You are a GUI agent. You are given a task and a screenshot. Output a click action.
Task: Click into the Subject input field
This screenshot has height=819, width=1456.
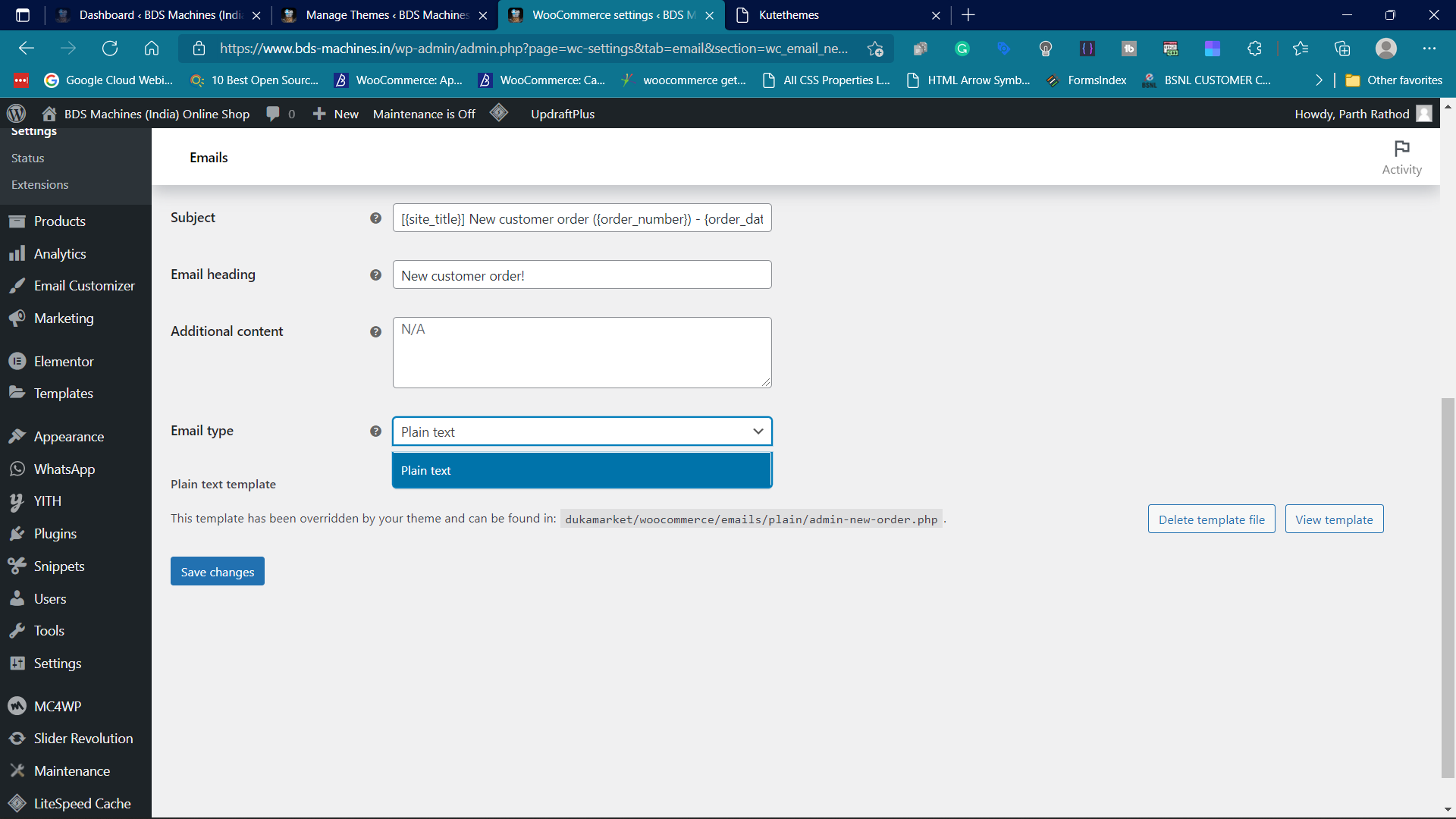click(x=582, y=218)
